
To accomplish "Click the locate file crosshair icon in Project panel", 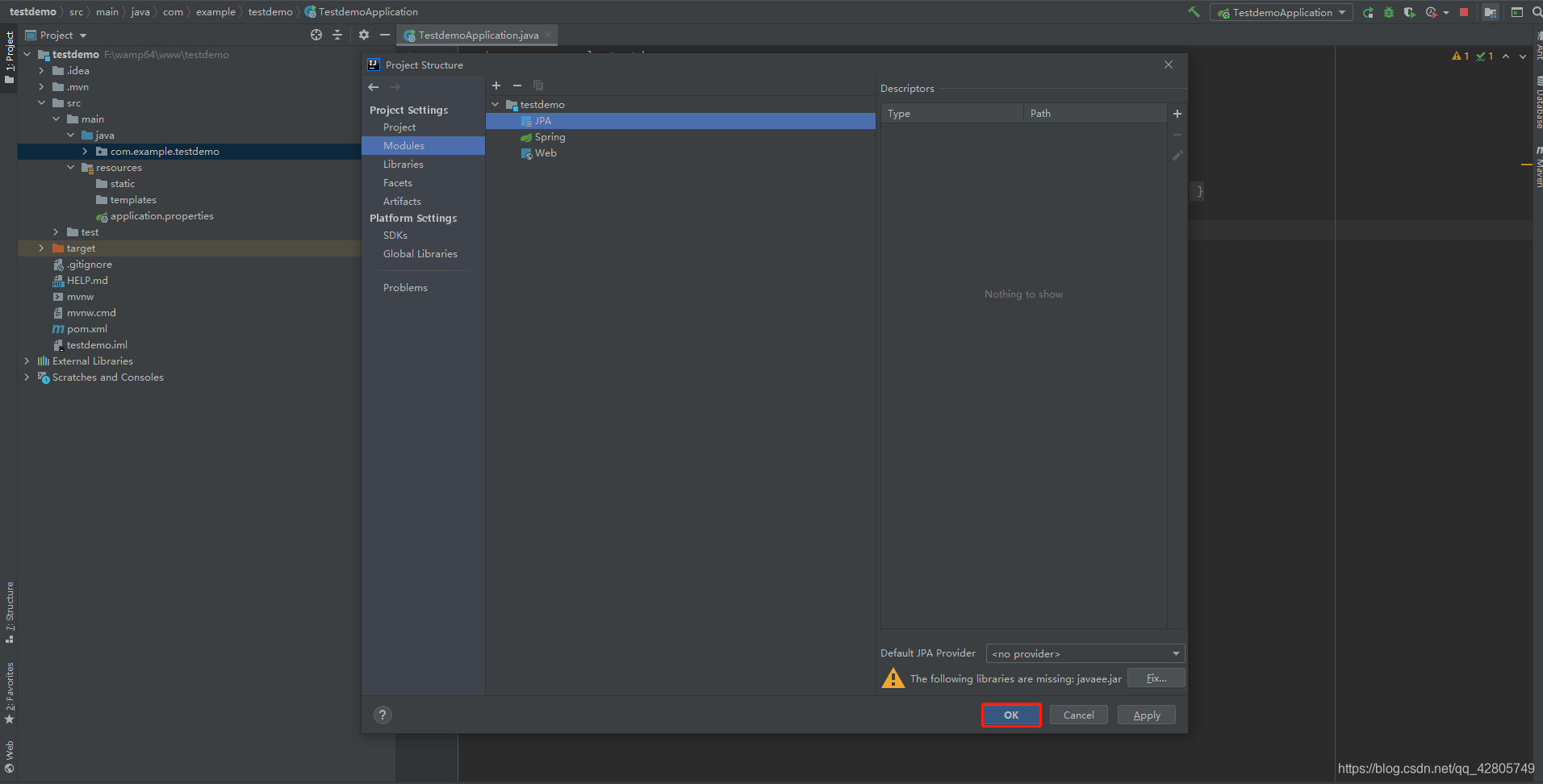I will 316,35.
